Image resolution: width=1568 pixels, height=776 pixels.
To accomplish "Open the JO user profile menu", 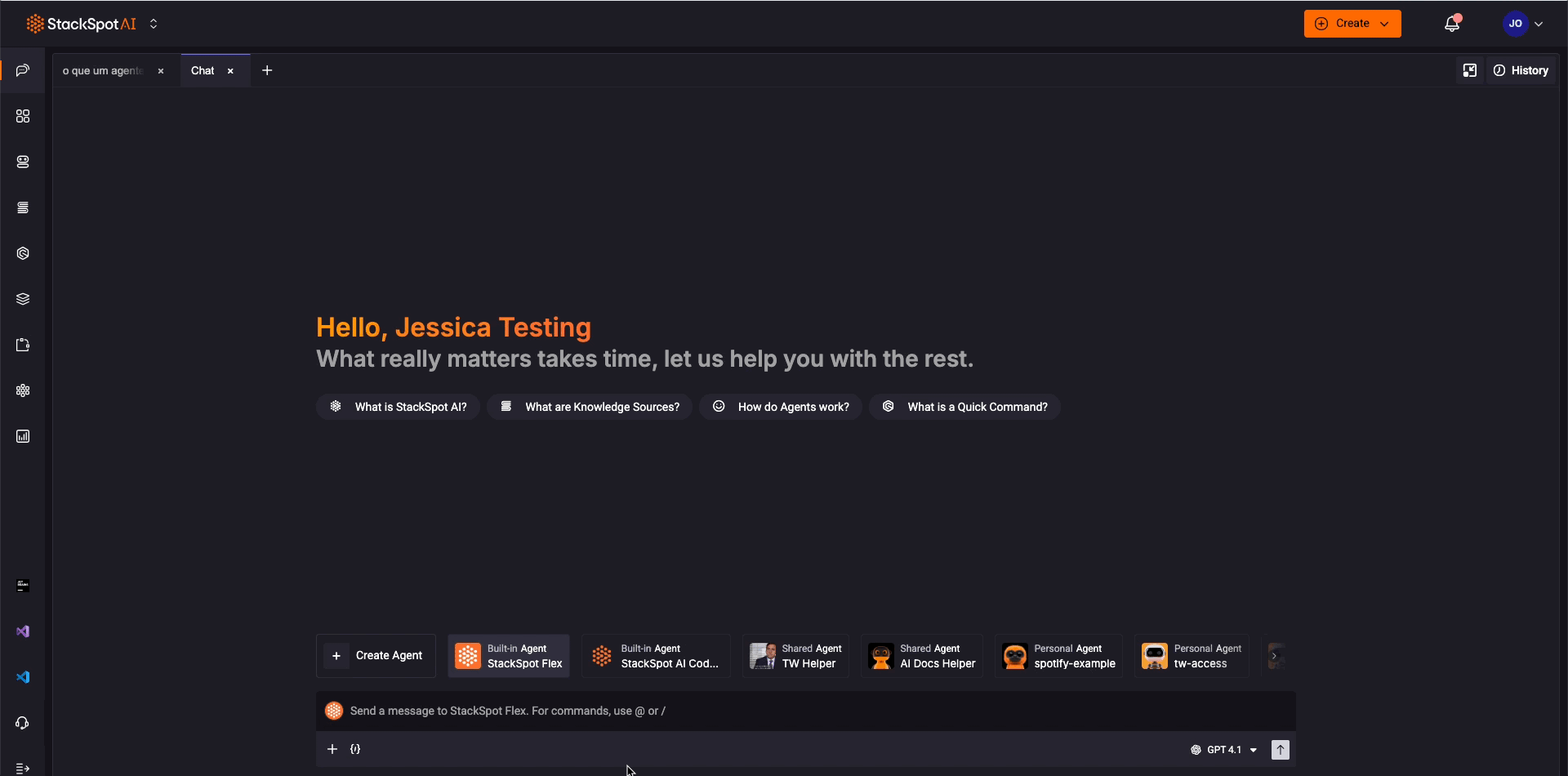I will pos(1522,24).
